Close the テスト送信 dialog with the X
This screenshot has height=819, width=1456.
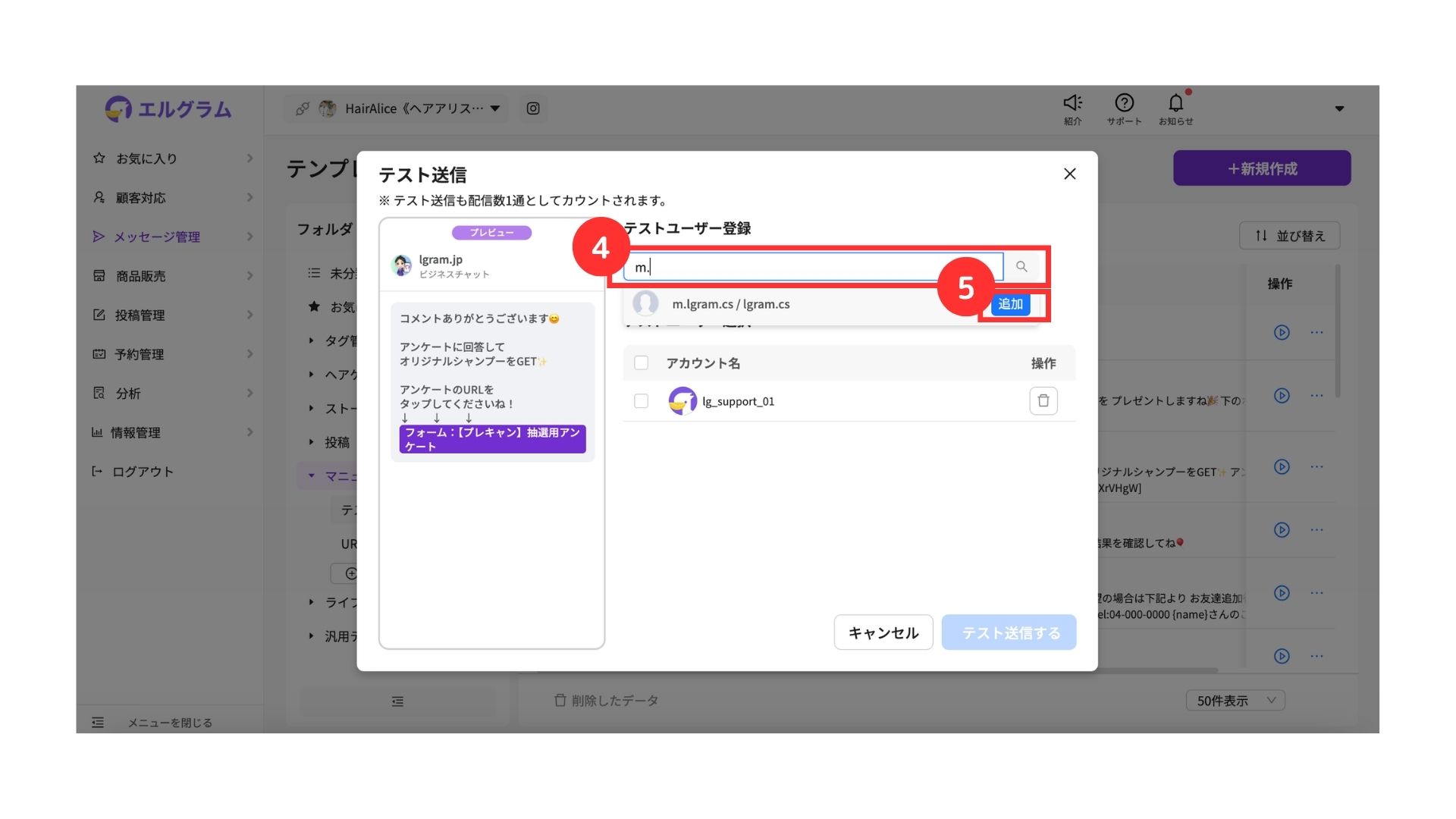click(x=1070, y=174)
